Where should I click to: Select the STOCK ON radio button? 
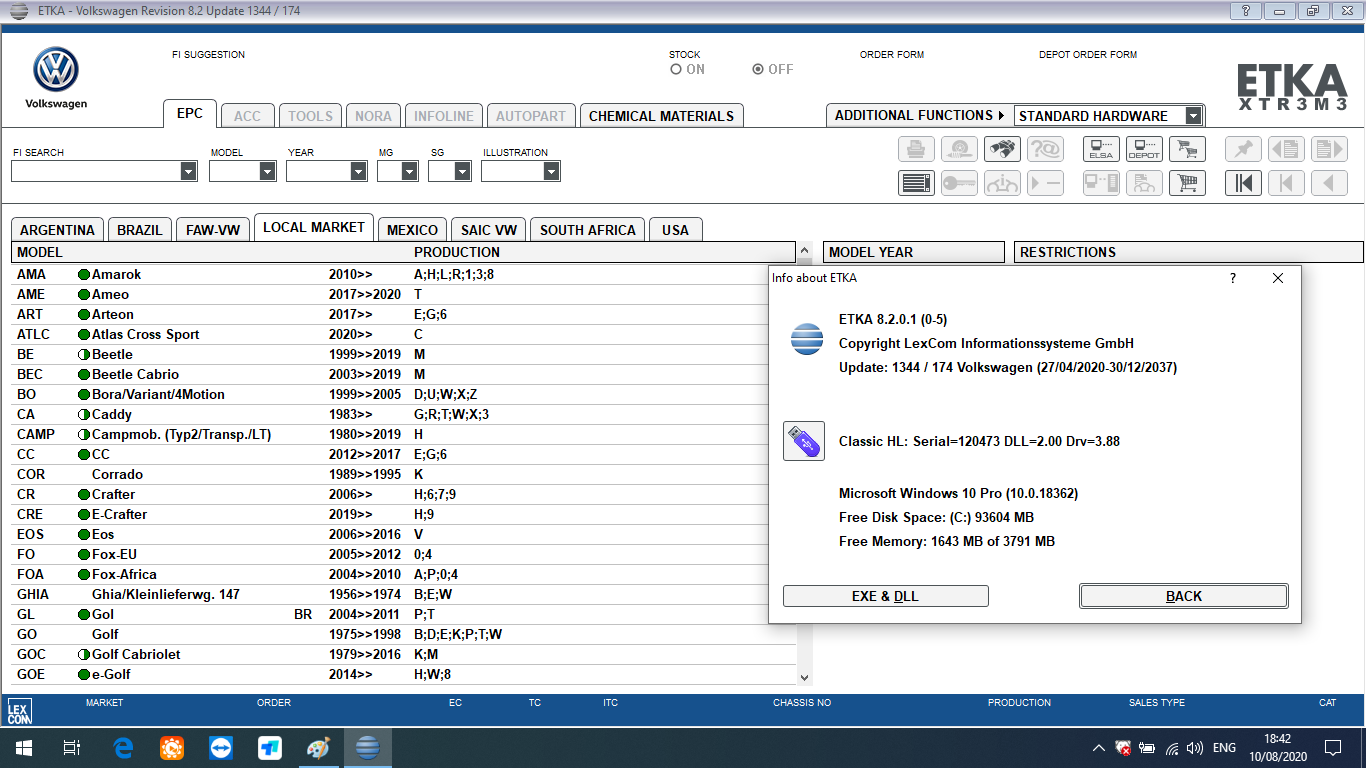point(676,69)
